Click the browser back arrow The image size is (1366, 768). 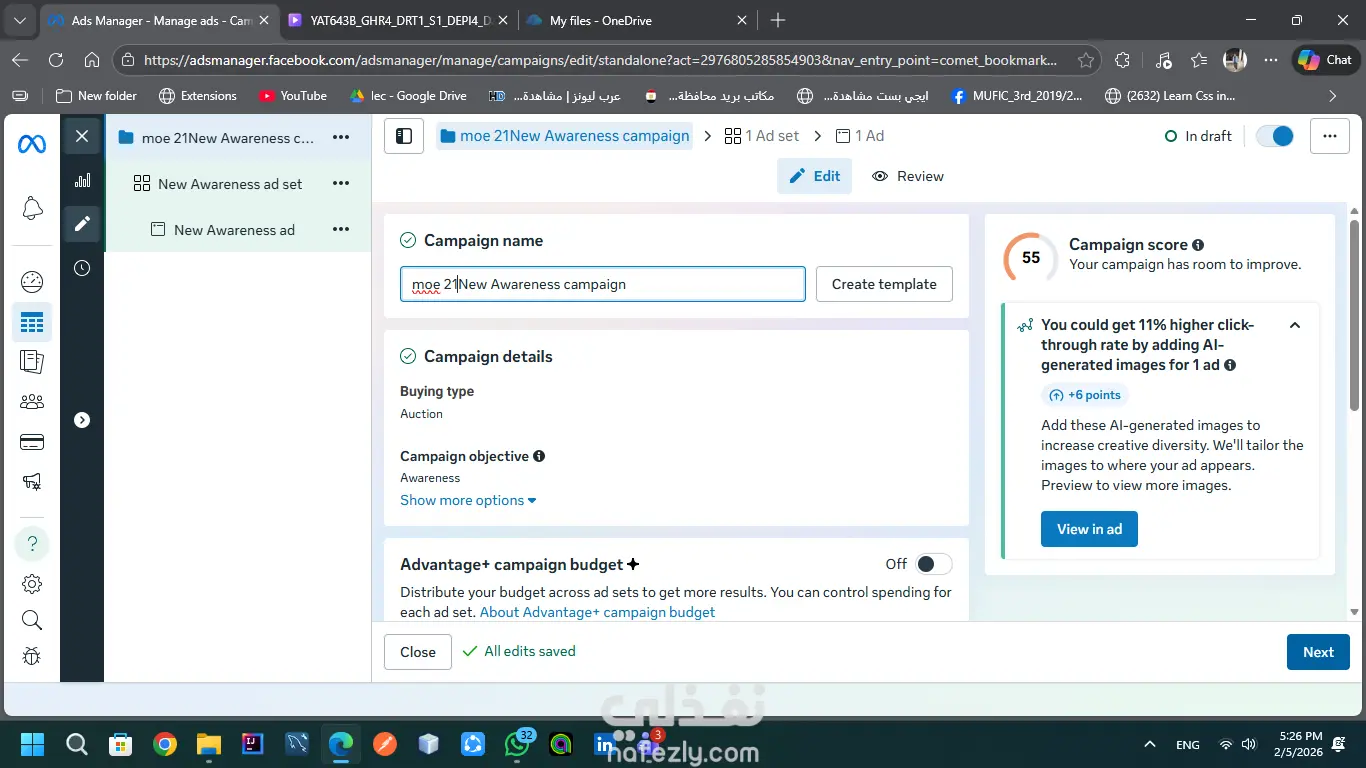[x=20, y=60]
